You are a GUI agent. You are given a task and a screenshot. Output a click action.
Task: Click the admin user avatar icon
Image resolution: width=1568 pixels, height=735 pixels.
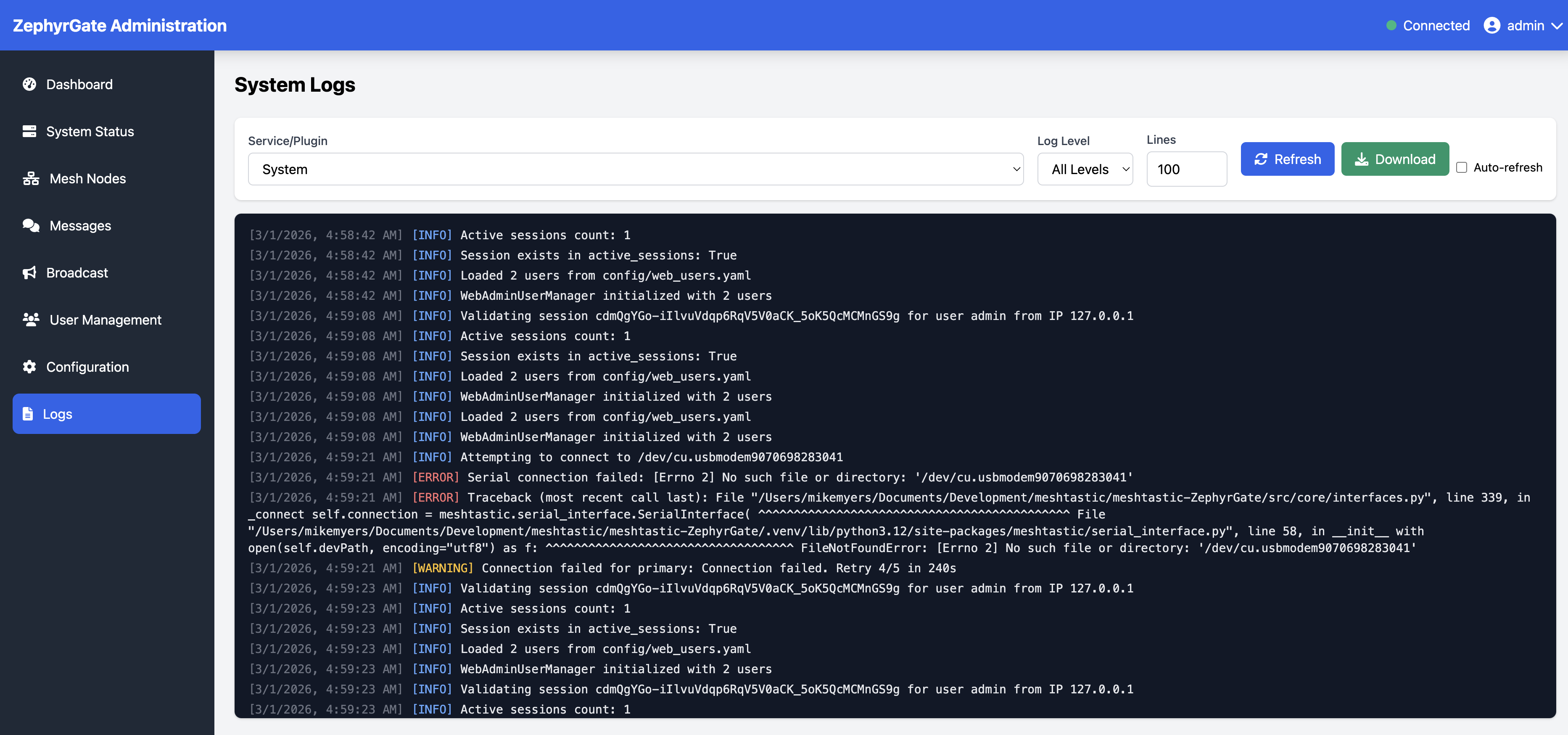[1491, 25]
